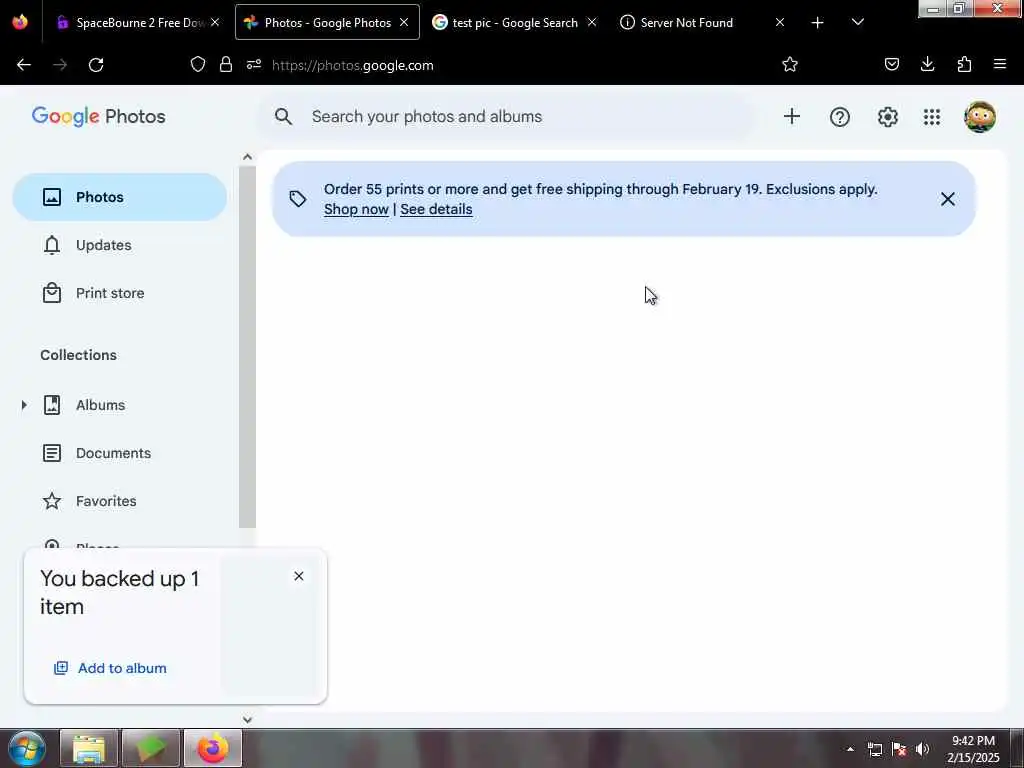Click the sidebar scrollbar thumb

tap(247, 347)
